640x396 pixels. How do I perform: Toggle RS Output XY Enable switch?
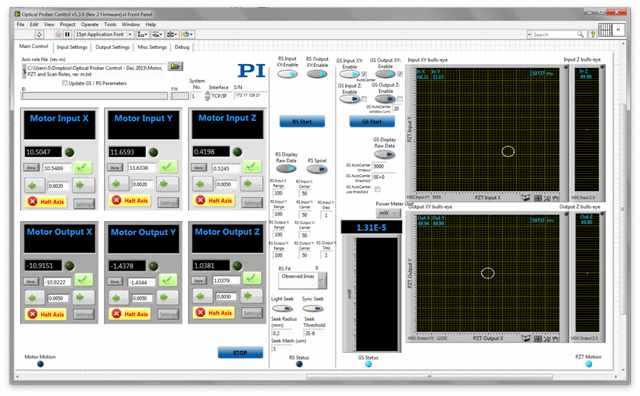317,74
